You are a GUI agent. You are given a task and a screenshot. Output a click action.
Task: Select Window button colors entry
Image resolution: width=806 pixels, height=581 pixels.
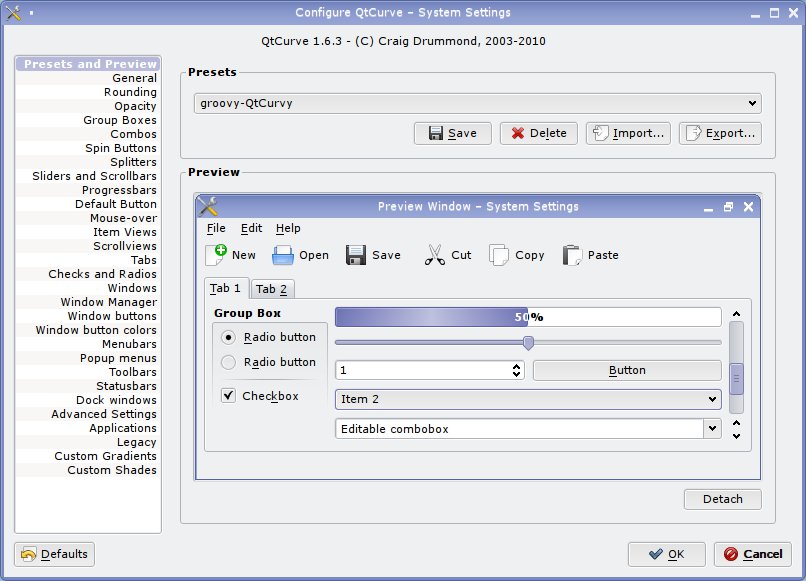click(x=88, y=330)
